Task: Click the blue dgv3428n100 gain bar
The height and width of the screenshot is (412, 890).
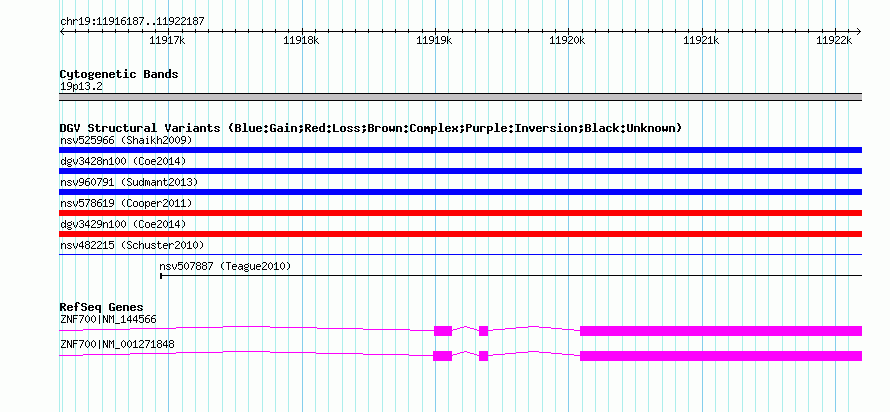Action: point(460,171)
